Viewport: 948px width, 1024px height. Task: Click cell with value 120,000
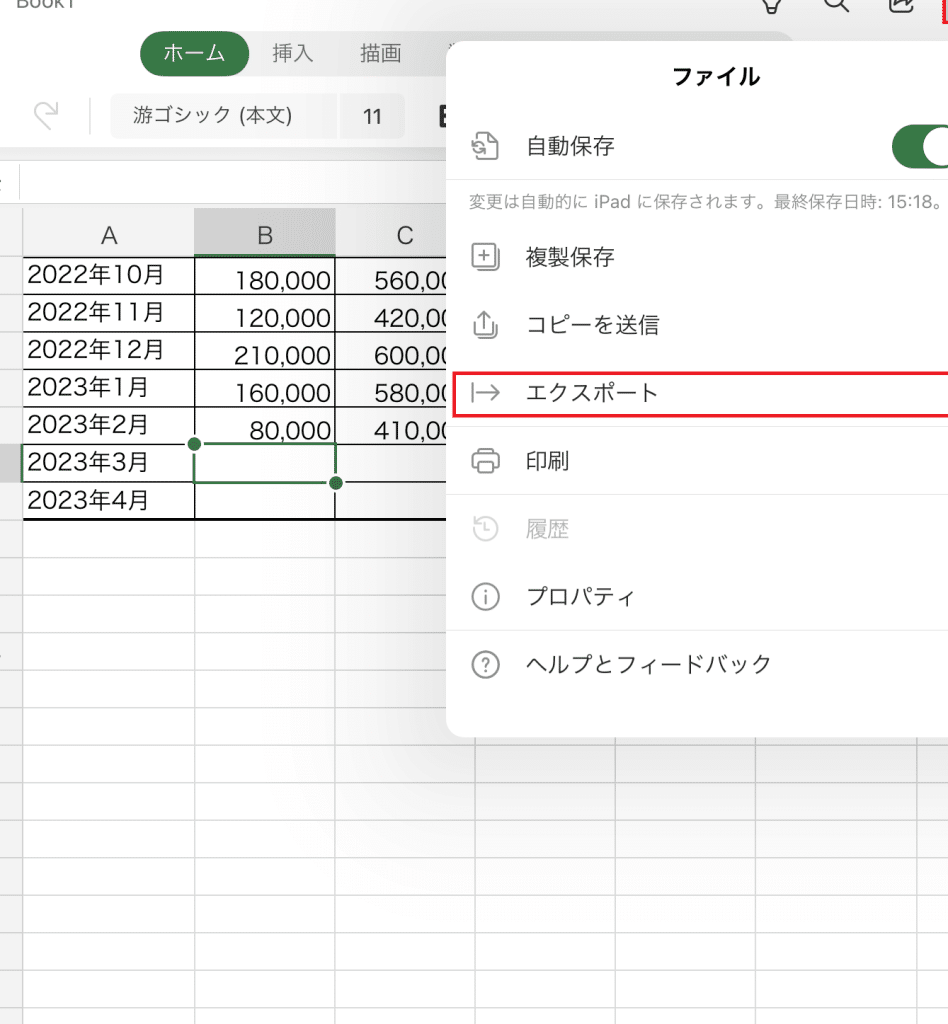coord(264,313)
